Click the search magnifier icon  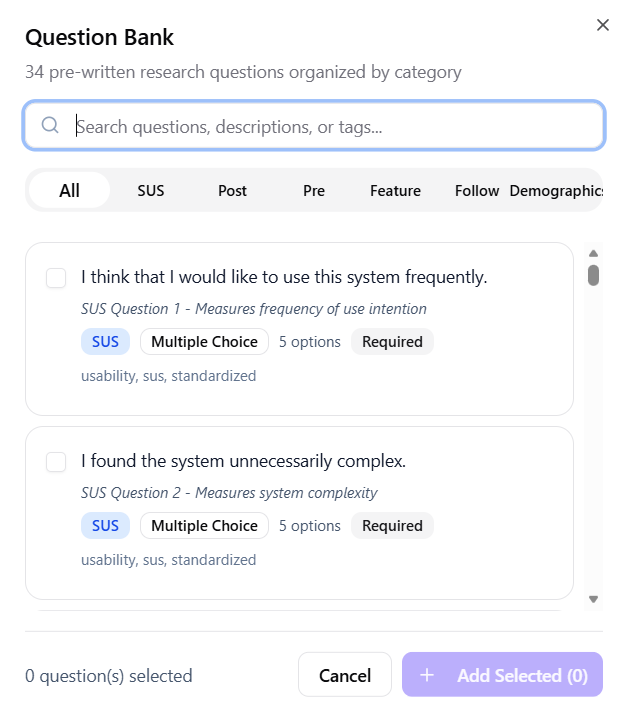point(50,126)
